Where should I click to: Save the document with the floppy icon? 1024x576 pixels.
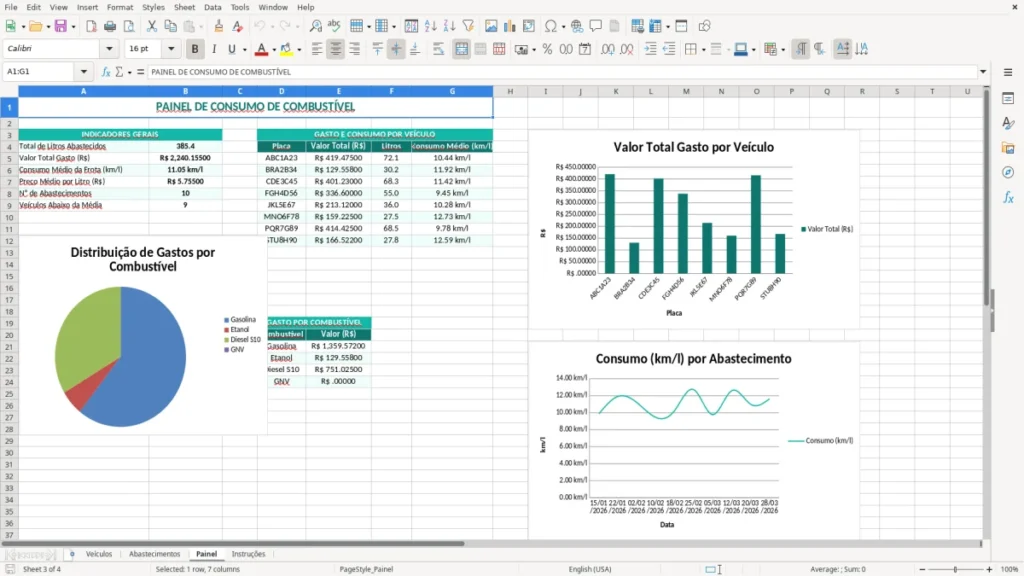tap(61, 26)
